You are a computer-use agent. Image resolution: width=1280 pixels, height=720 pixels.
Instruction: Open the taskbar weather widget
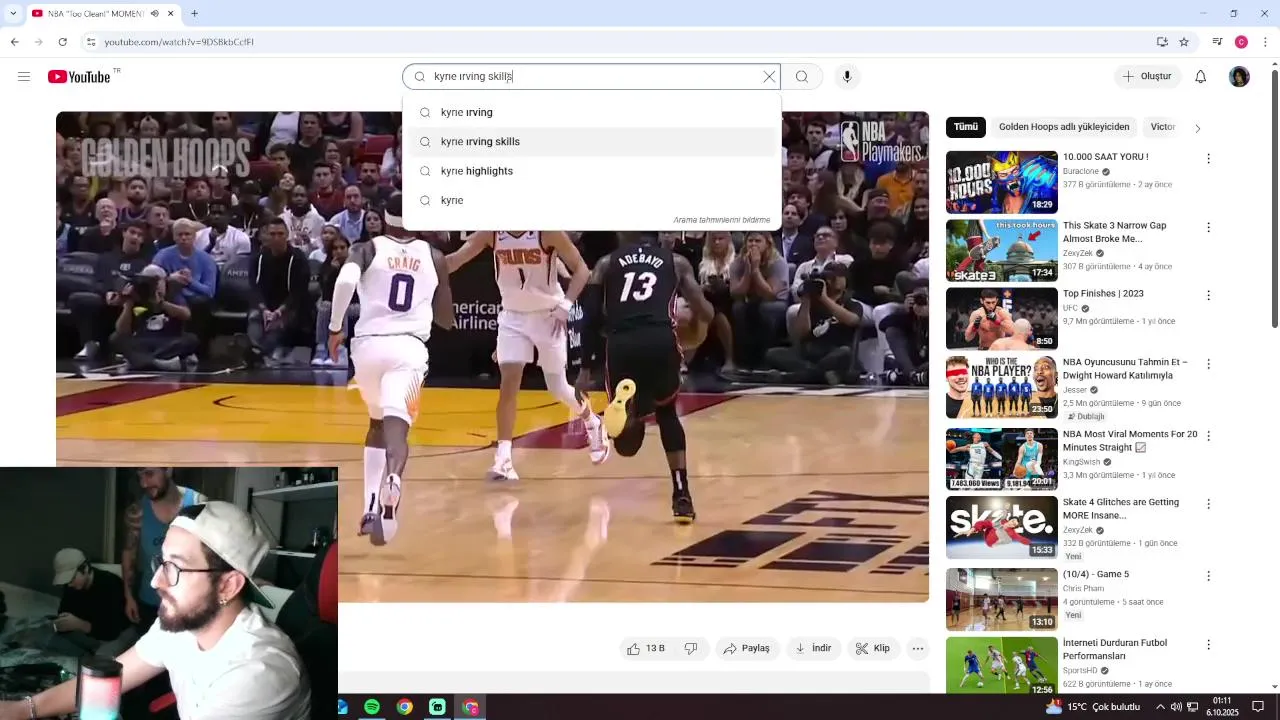[1093, 707]
